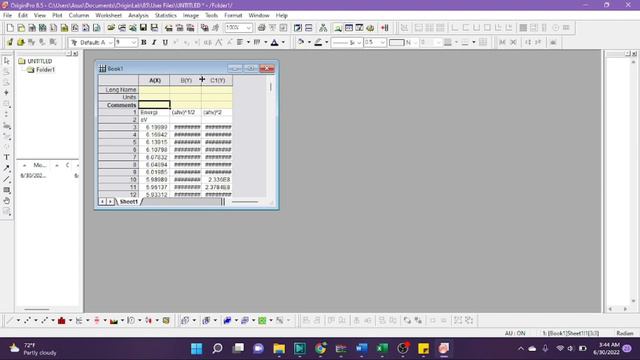This screenshot has width=640, height=360.
Task: Click the red Column/Bar plot icon
Action: point(62,321)
